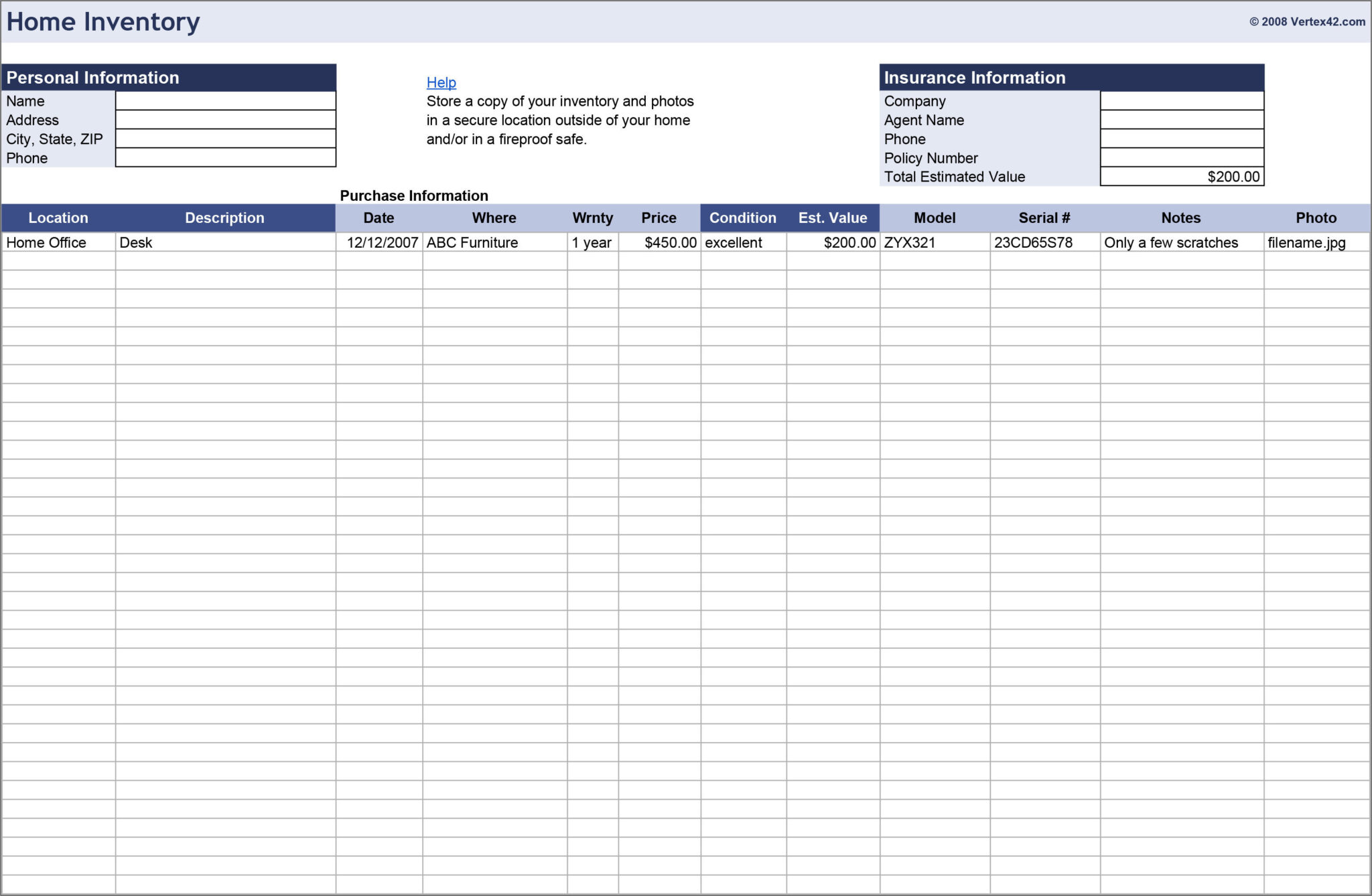Click the Name input field
1372x896 pixels.
[x=225, y=100]
